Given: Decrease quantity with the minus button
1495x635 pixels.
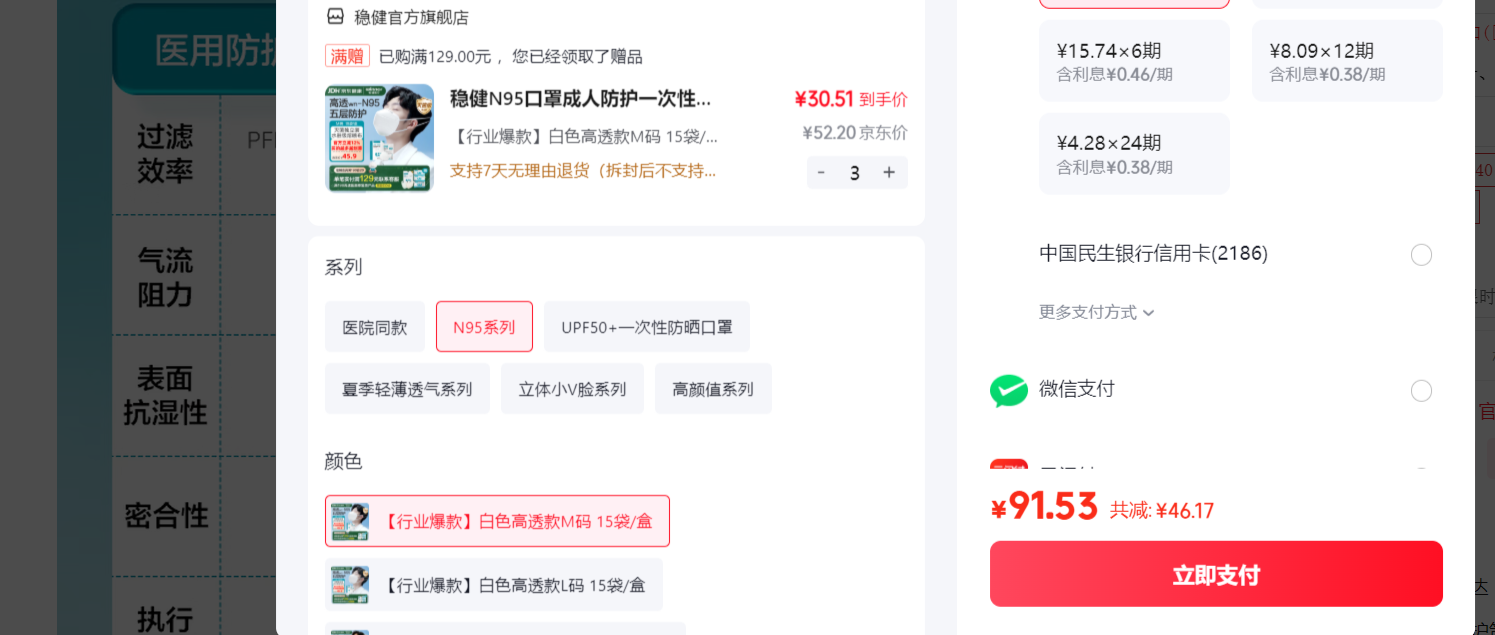Looking at the screenshot, I should [x=821, y=172].
